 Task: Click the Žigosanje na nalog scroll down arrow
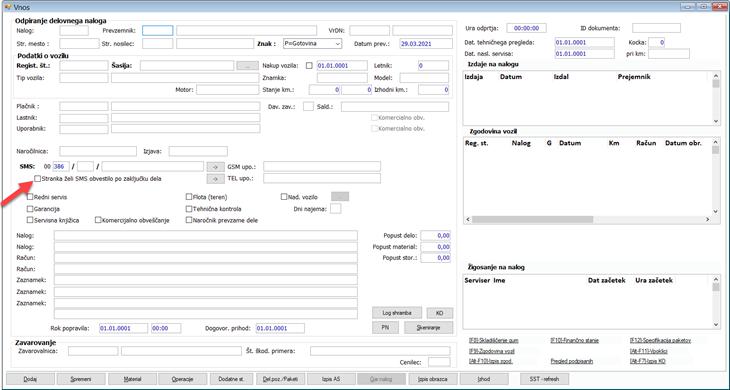(x=716, y=324)
